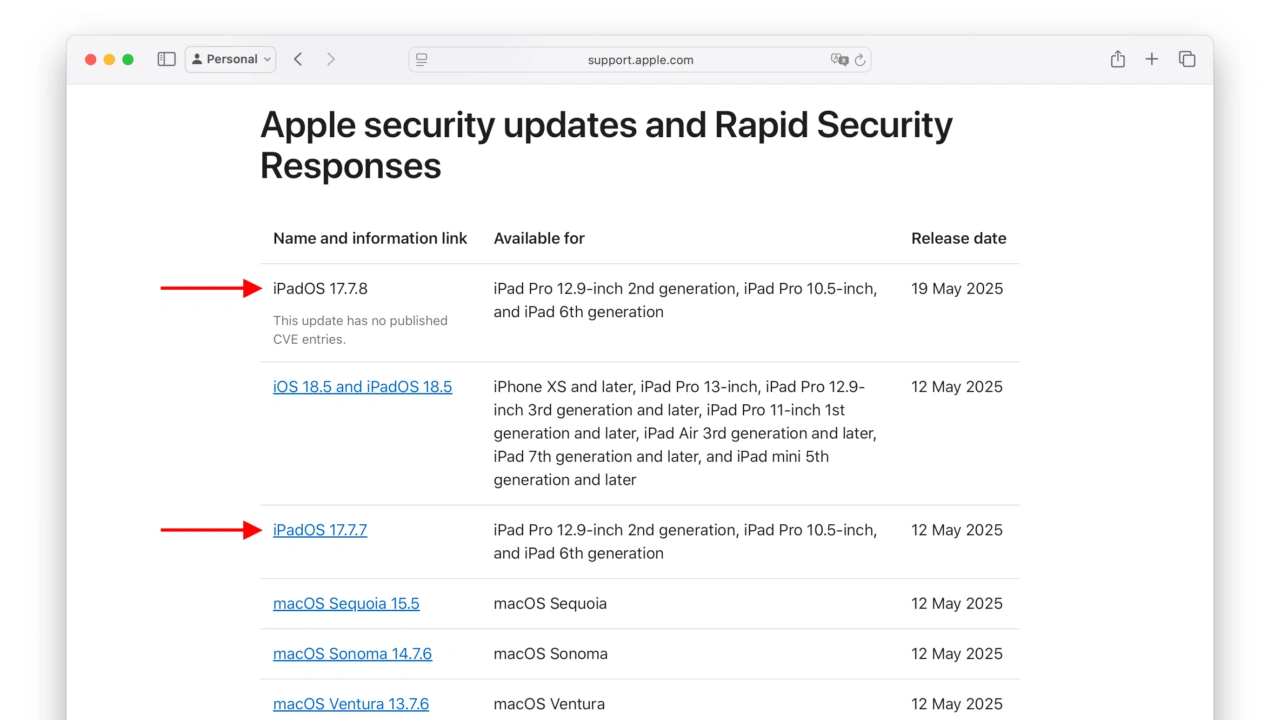The width and height of the screenshot is (1280, 720).
Task: Click the translate page icon
Action: [839, 60]
